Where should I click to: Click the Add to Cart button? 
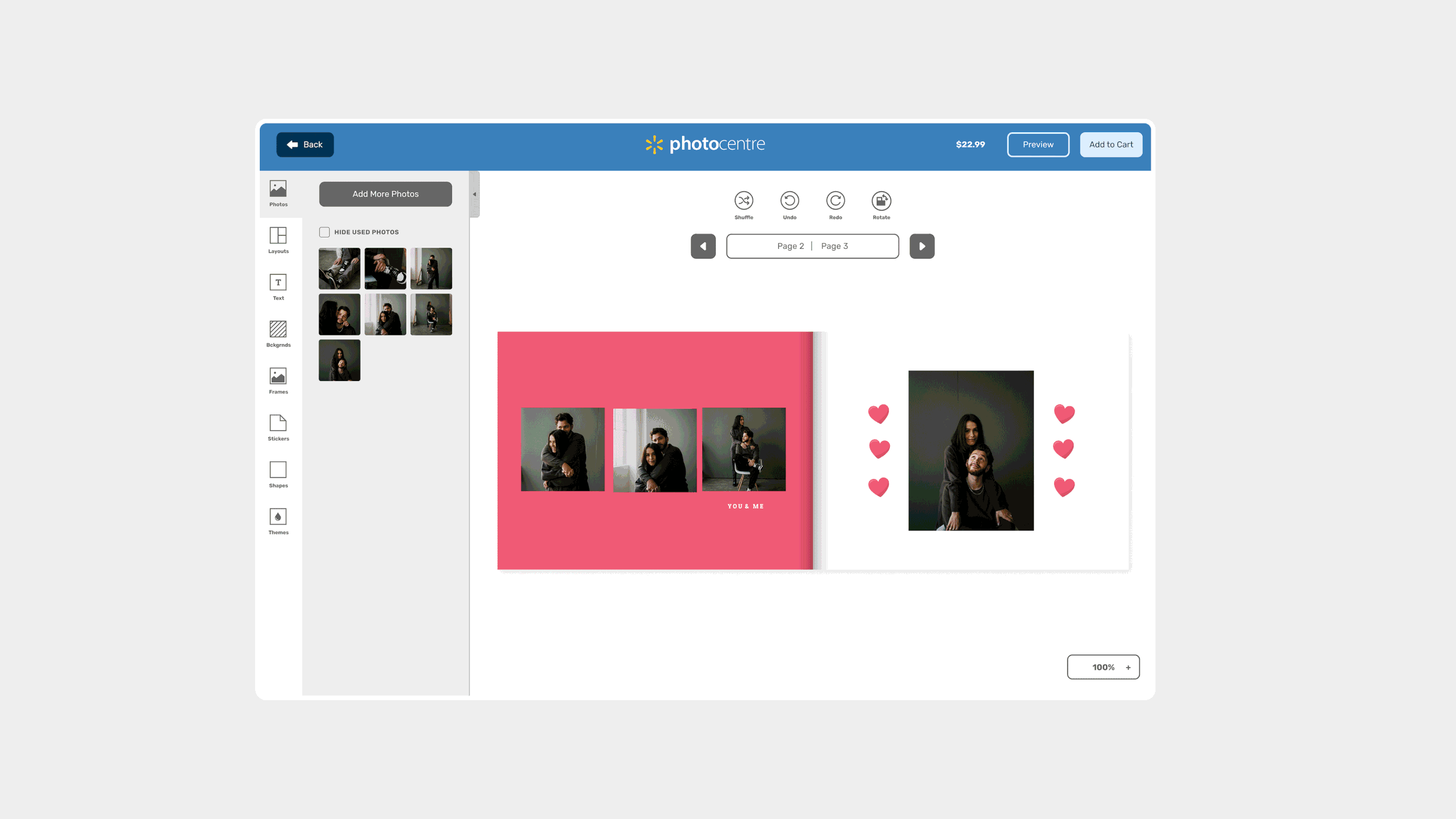(1111, 144)
